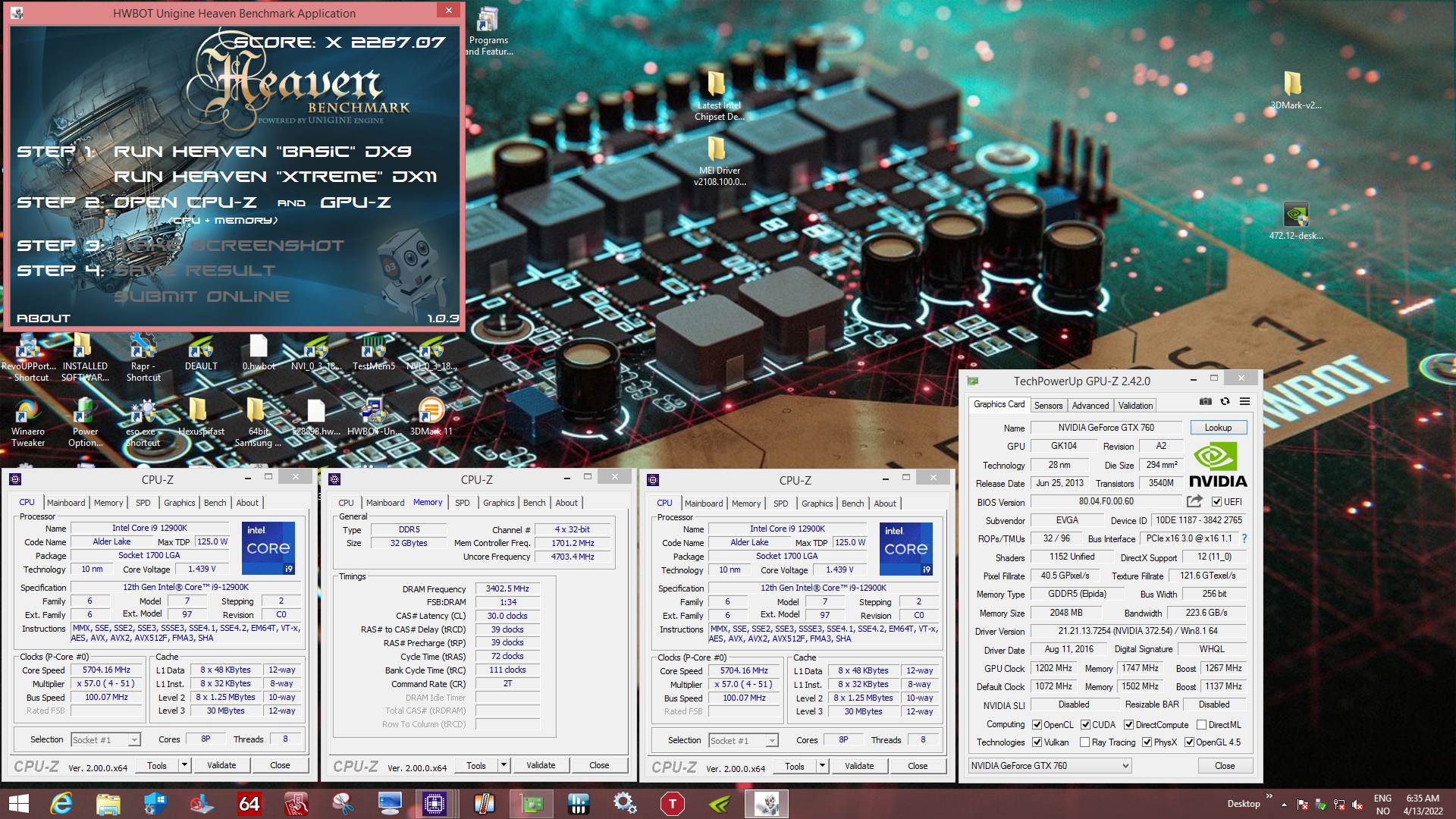1456x819 pixels.
Task: Toggle the Vulkan checkbox
Action: click(x=1037, y=742)
